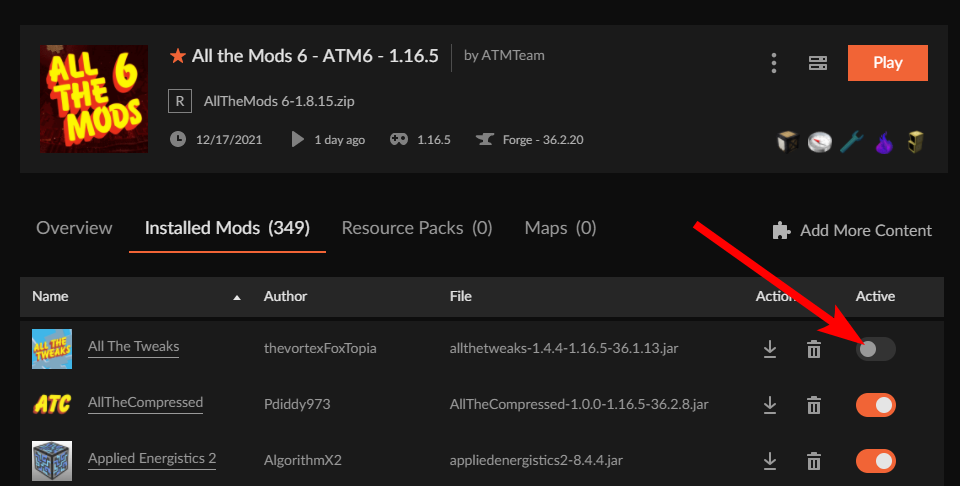Click the by ATMTeam author text

tap(504, 55)
